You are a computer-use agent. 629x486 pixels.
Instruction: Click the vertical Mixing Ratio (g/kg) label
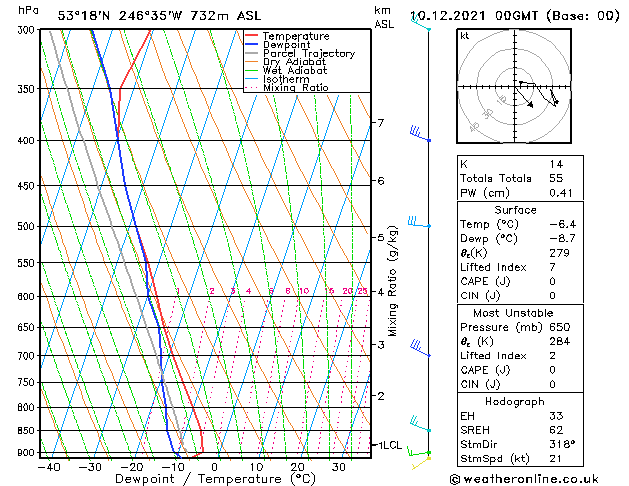pyautogui.click(x=392, y=281)
